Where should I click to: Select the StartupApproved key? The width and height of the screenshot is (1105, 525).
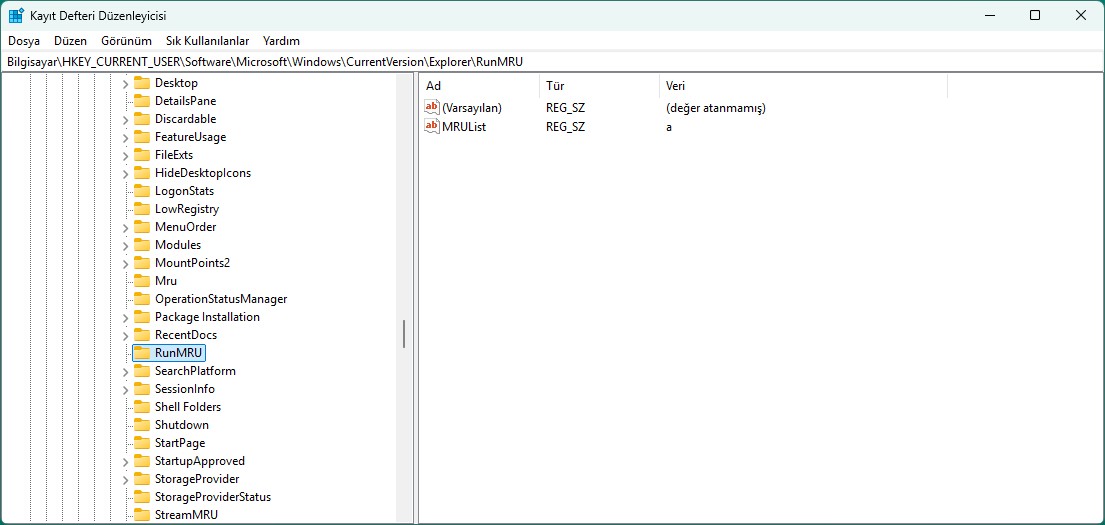pos(200,462)
